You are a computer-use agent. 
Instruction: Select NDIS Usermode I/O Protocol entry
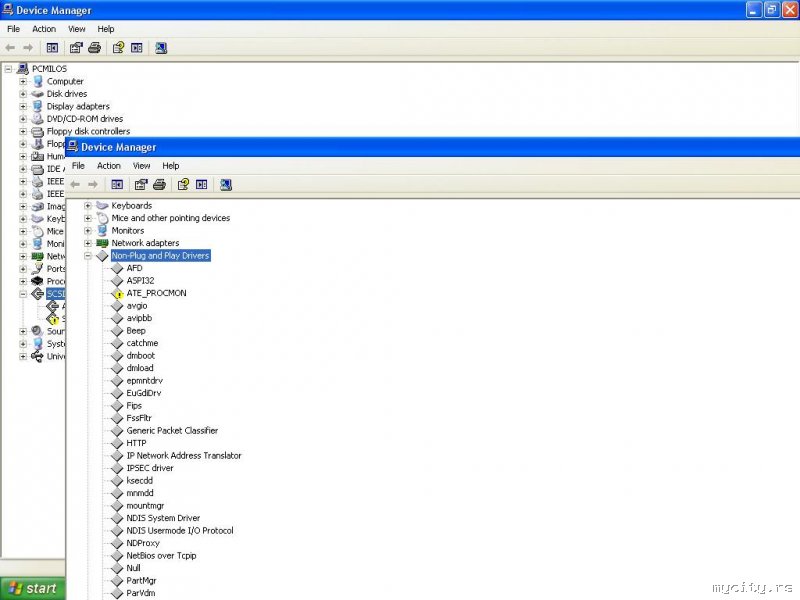click(x=180, y=531)
